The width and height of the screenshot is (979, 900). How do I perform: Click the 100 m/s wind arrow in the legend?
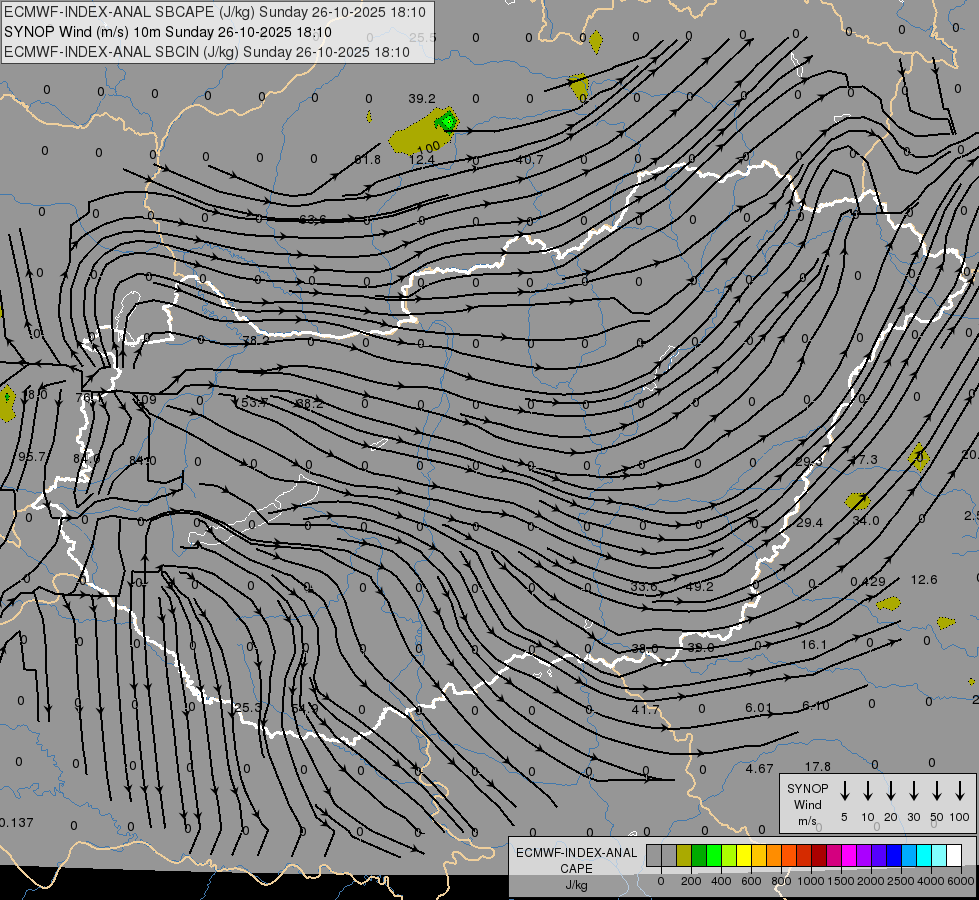point(960,791)
